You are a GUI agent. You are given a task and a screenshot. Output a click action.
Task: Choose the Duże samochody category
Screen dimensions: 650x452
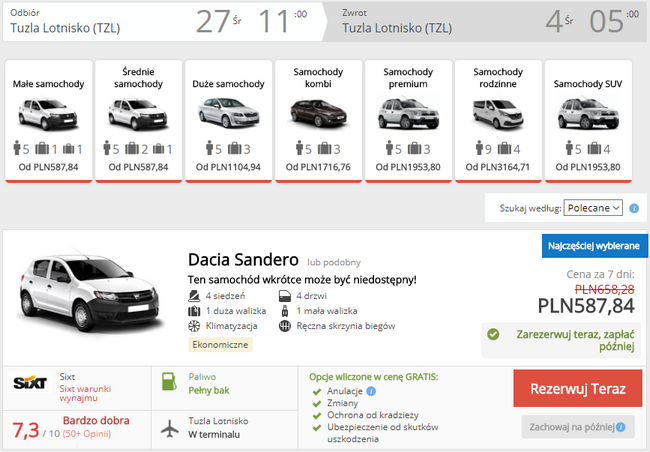[227, 120]
